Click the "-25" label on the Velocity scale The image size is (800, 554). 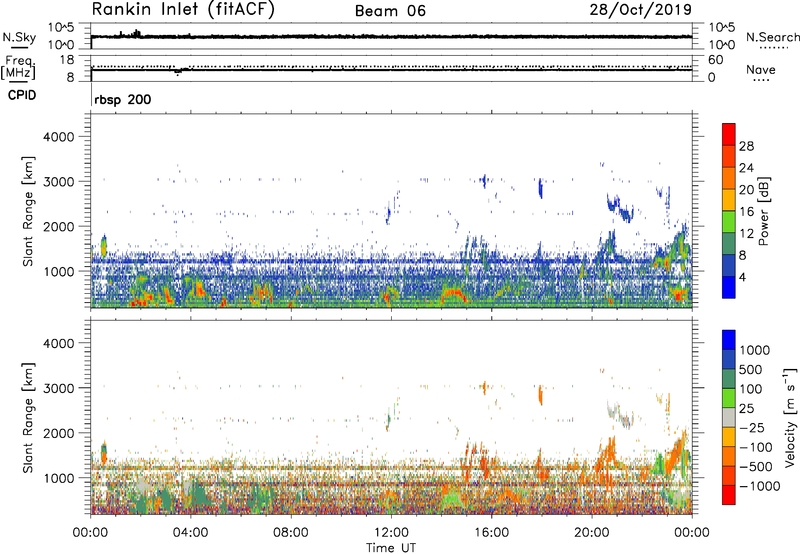click(753, 428)
